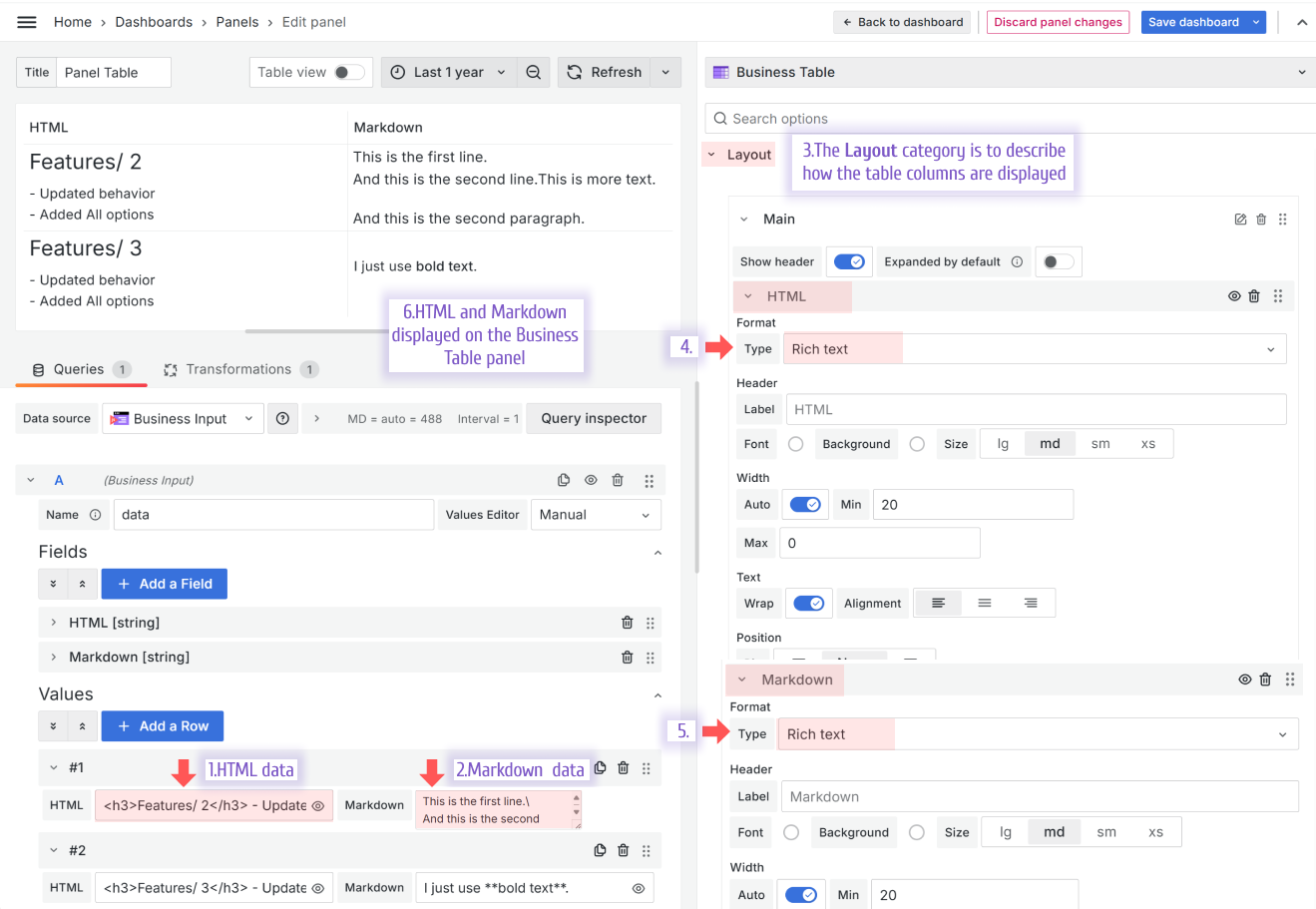This screenshot has width=1316, height=909.
Task: Open the Values Editor Manual dropdown
Action: (x=596, y=515)
